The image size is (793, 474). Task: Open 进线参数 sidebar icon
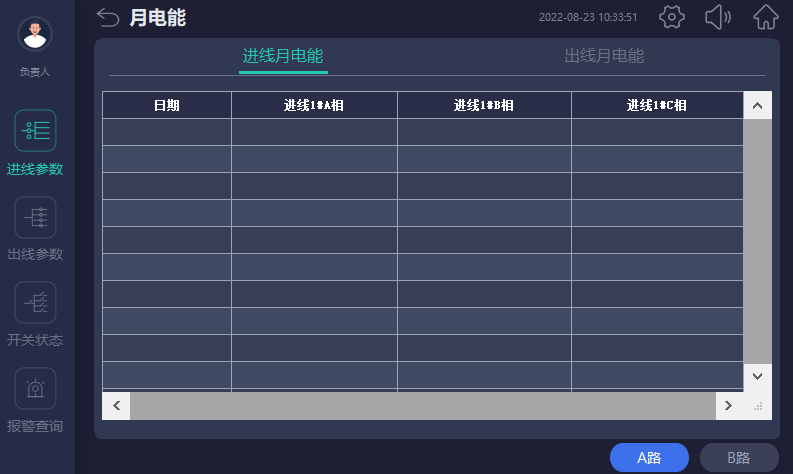coord(35,131)
